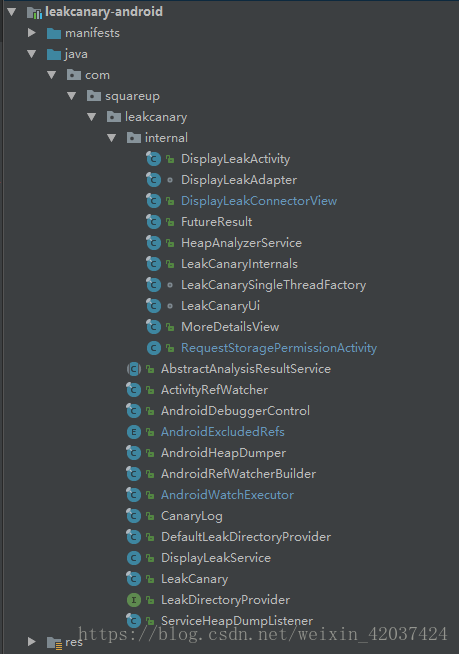Click the res folder icon
The image size is (459, 654).
(54, 643)
